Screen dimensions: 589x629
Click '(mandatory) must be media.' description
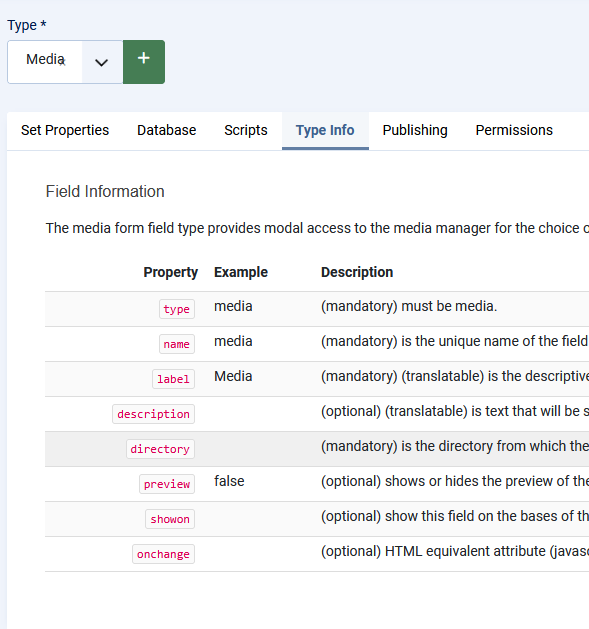point(409,306)
